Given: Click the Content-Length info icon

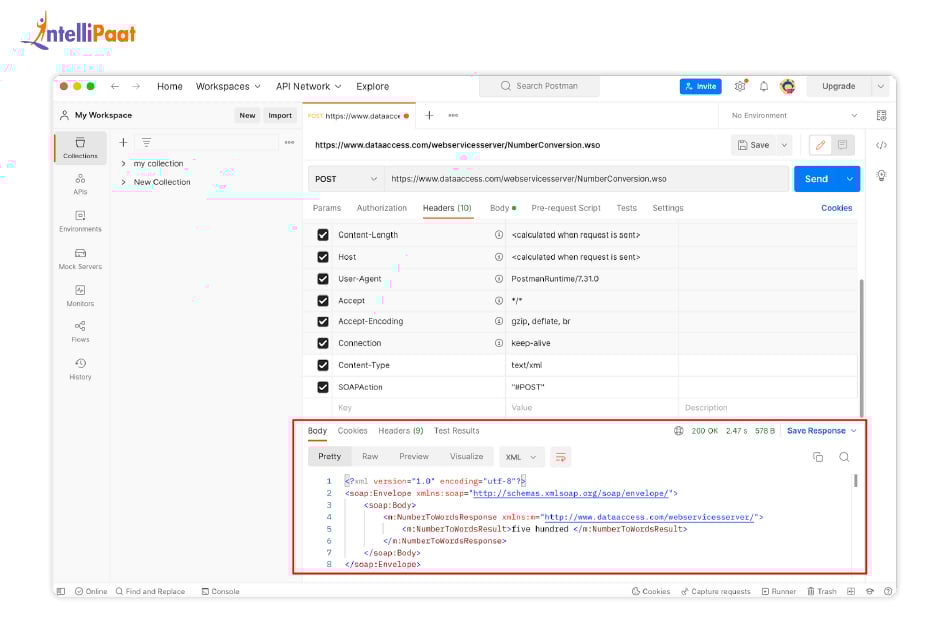Looking at the screenshot, I should click(x=499, y=235).
